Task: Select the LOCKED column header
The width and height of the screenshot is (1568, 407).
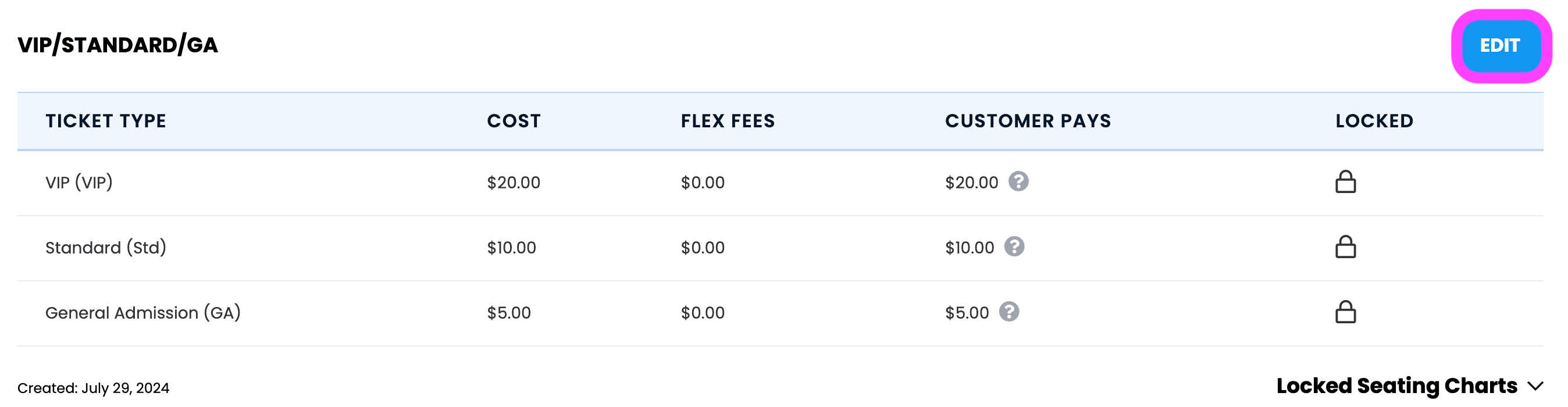Action: pos(1374,121)
